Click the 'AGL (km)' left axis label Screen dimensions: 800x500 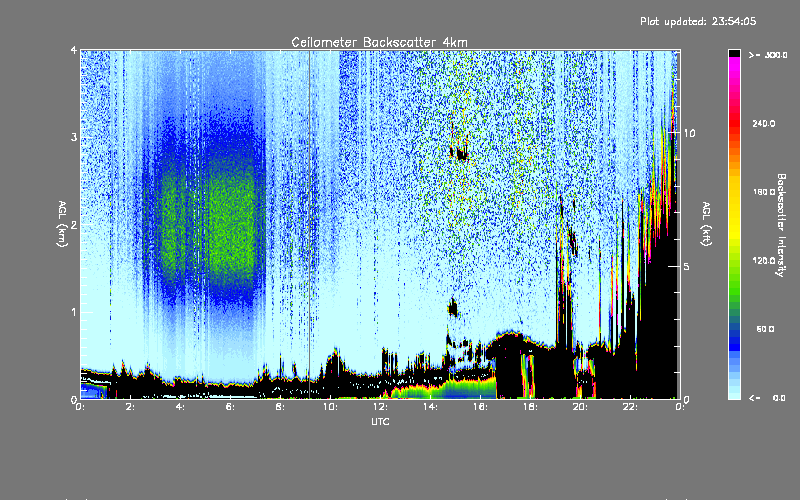point(62,224)
